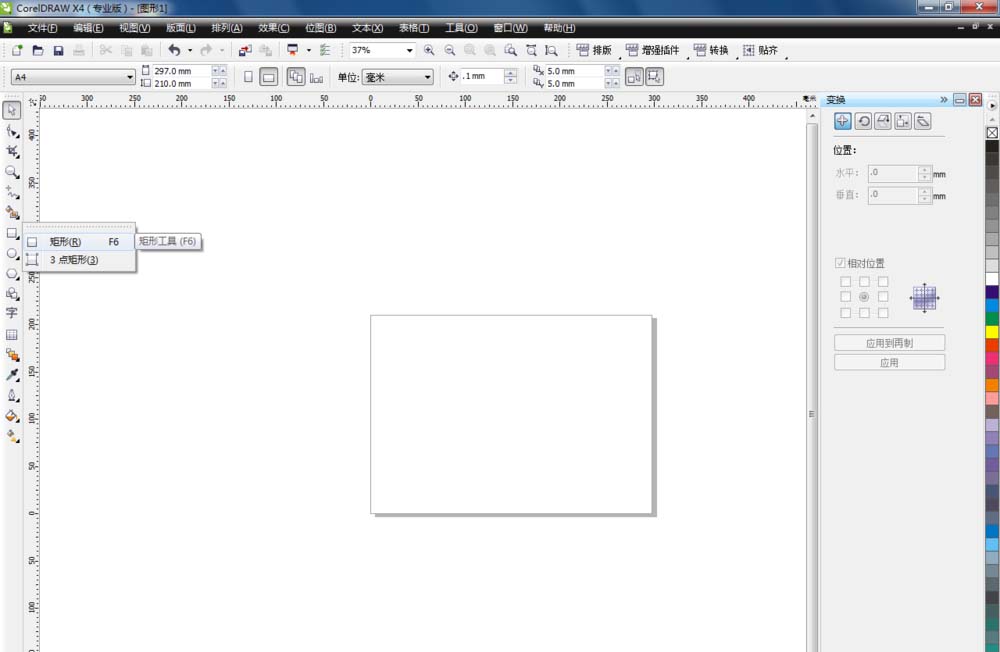
Task: Select the Shape edit tool
Action: point(11,131)
